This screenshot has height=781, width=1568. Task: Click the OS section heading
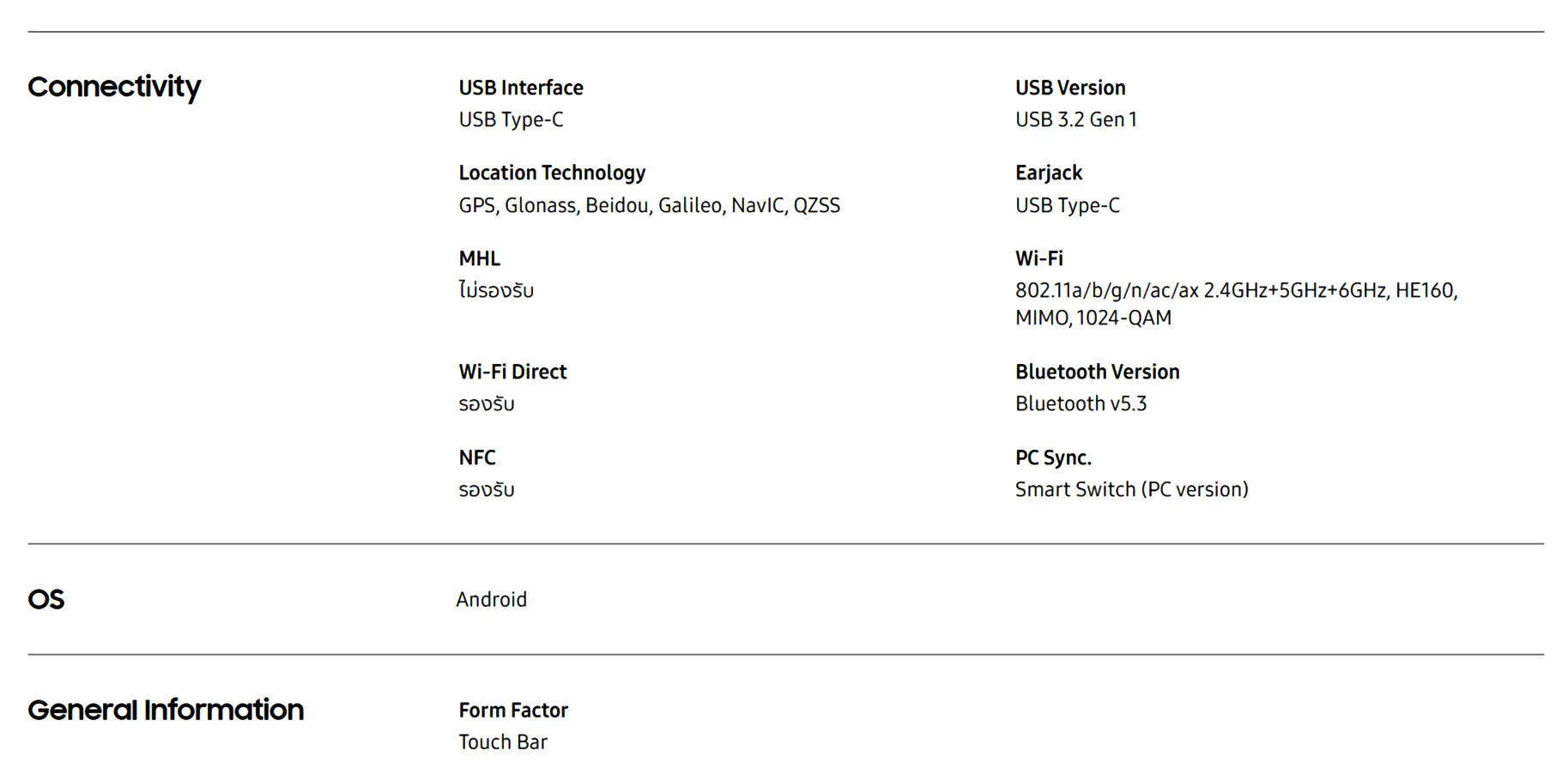(46, 599)
